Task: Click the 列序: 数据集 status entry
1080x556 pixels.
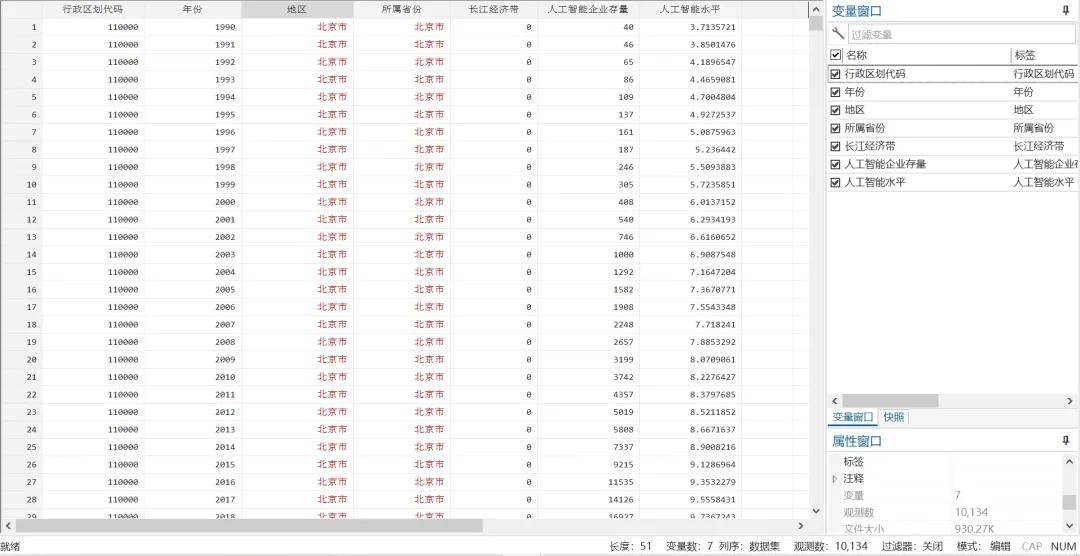Action: coord(749,546)
